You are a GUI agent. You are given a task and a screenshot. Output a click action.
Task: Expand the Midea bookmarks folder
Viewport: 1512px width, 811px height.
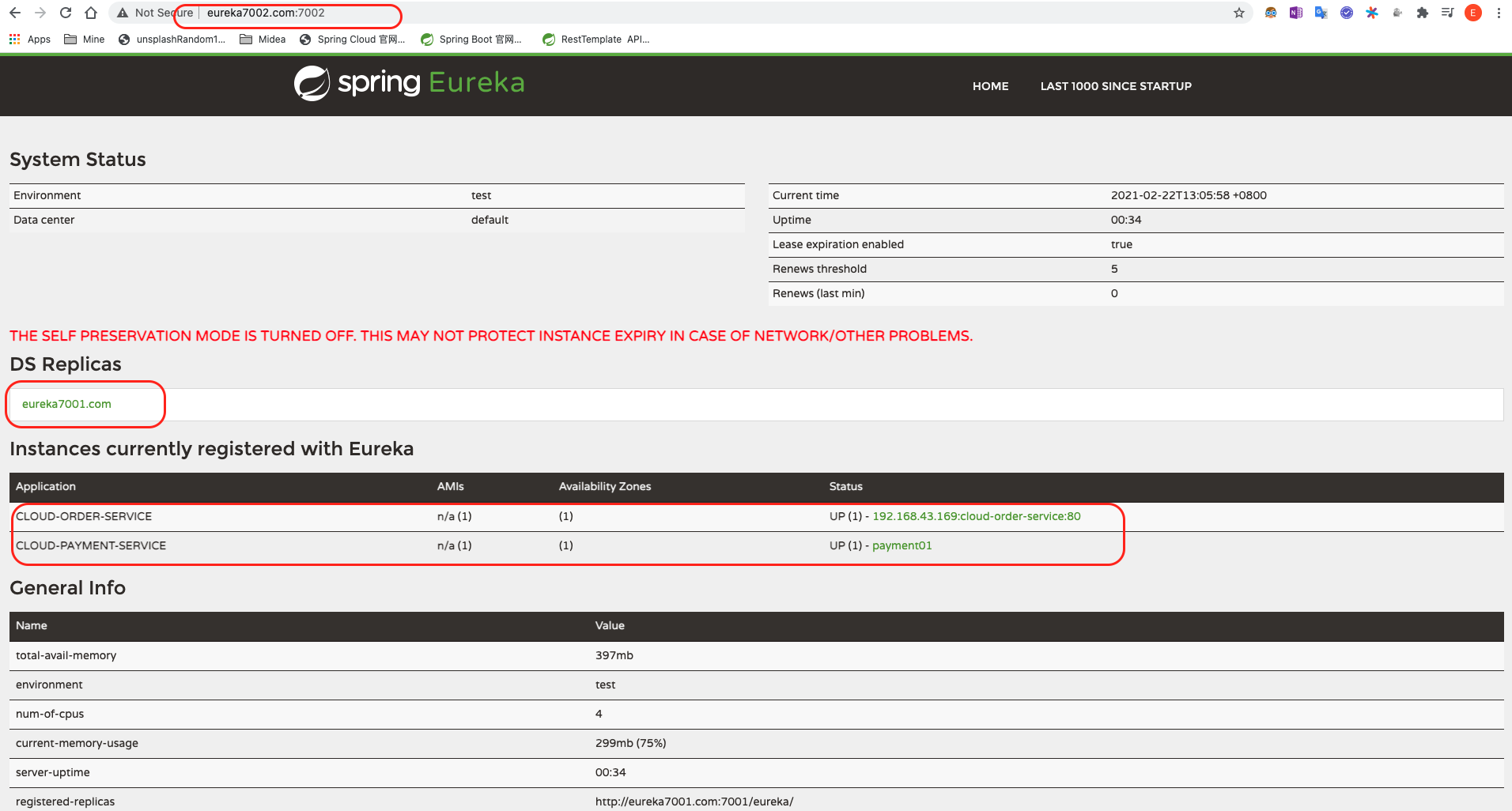[x=263, y=40]
